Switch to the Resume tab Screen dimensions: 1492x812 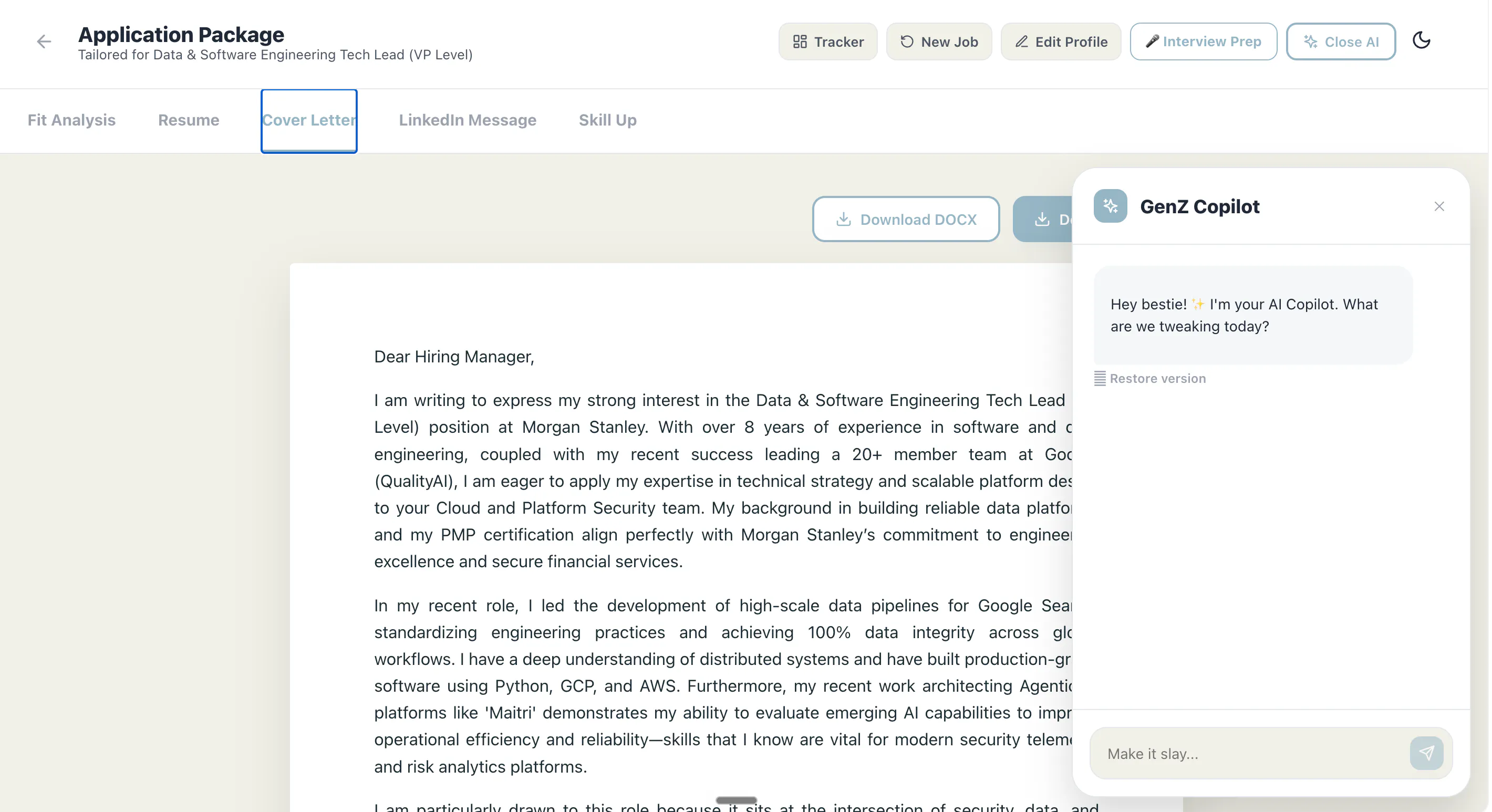pos(188,120)
